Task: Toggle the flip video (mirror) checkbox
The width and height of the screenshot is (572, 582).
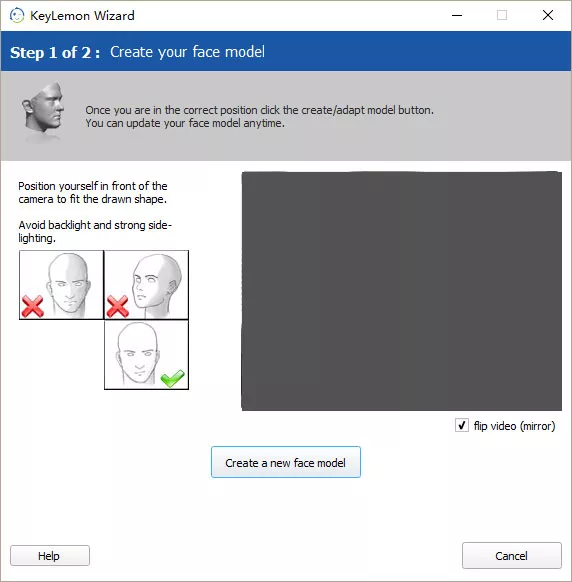Action: click(461, 425)
